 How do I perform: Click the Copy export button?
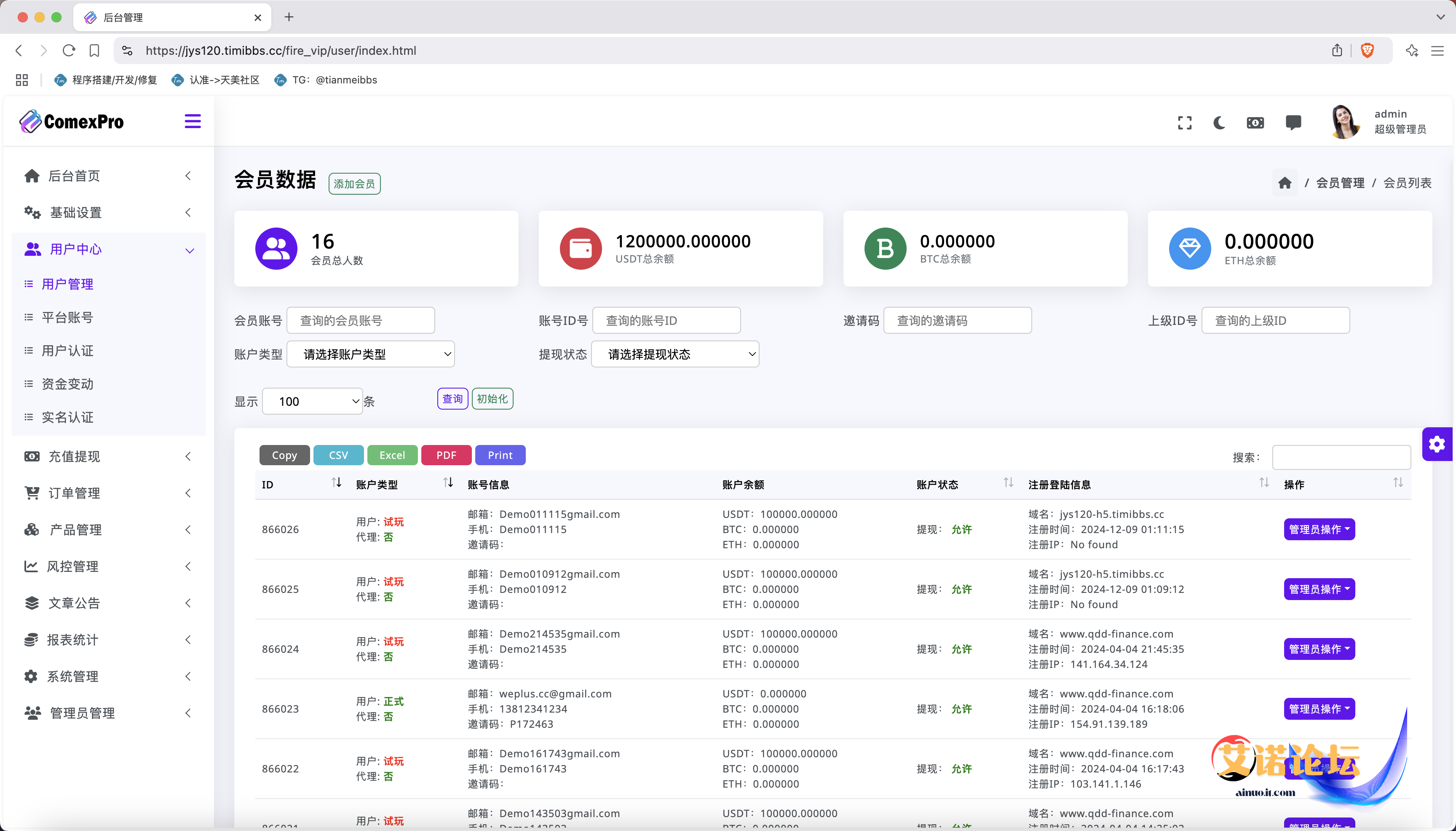click(284, 455)
